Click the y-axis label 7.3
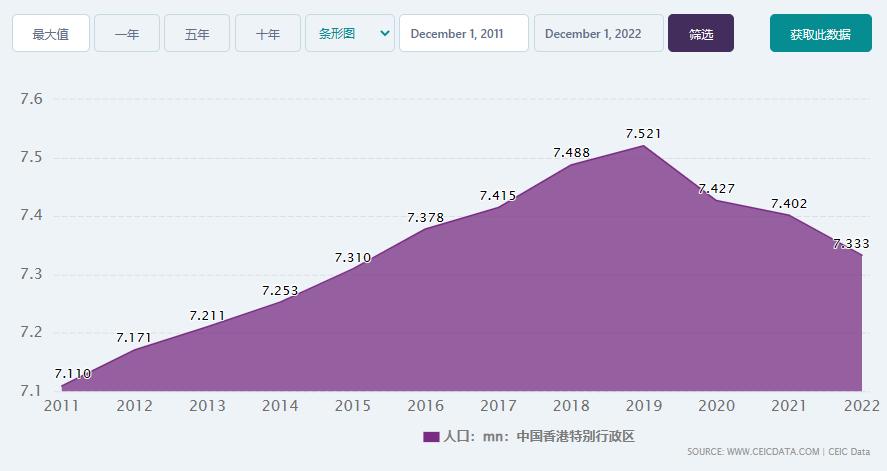 [x=31, y=274]
